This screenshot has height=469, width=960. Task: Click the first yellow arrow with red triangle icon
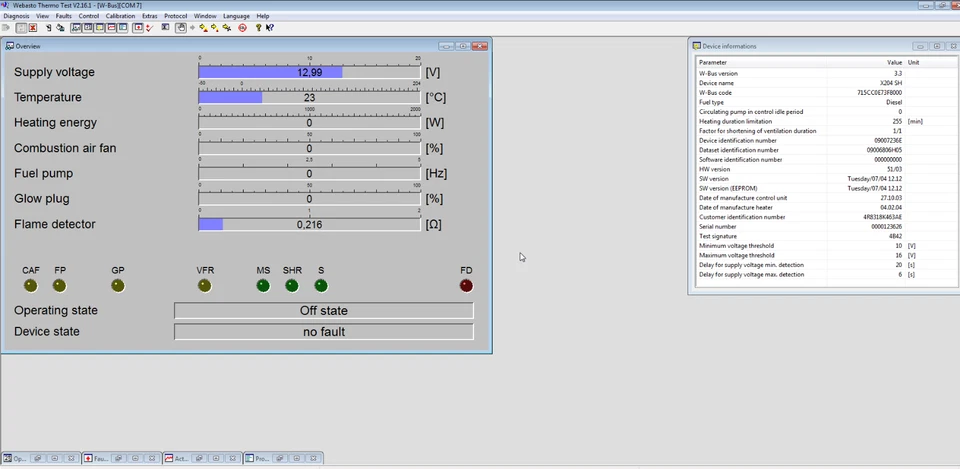[x=203, y=28]
